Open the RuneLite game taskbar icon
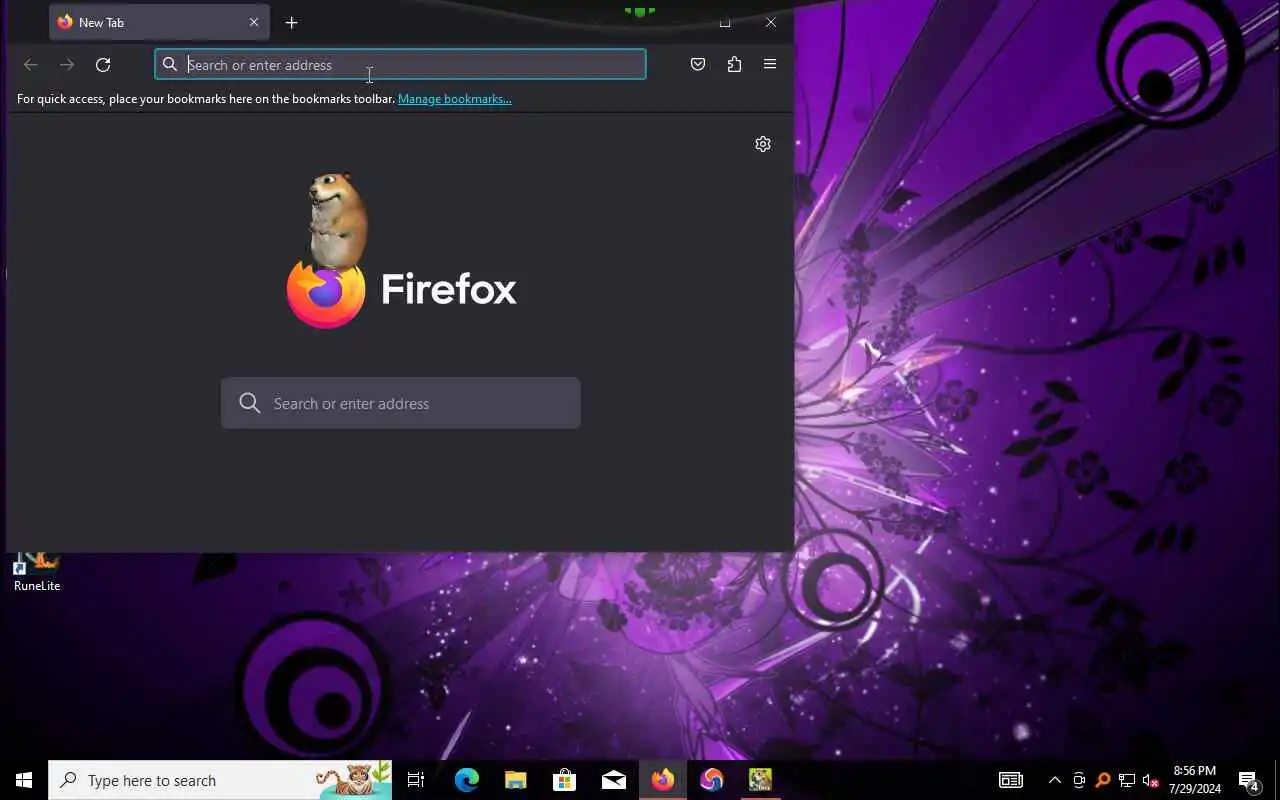The height and width of the screenshot is (800, 1280). 761,780
